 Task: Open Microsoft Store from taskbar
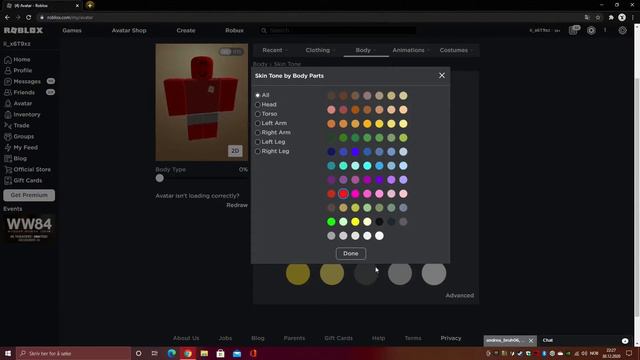pos(220,353)
